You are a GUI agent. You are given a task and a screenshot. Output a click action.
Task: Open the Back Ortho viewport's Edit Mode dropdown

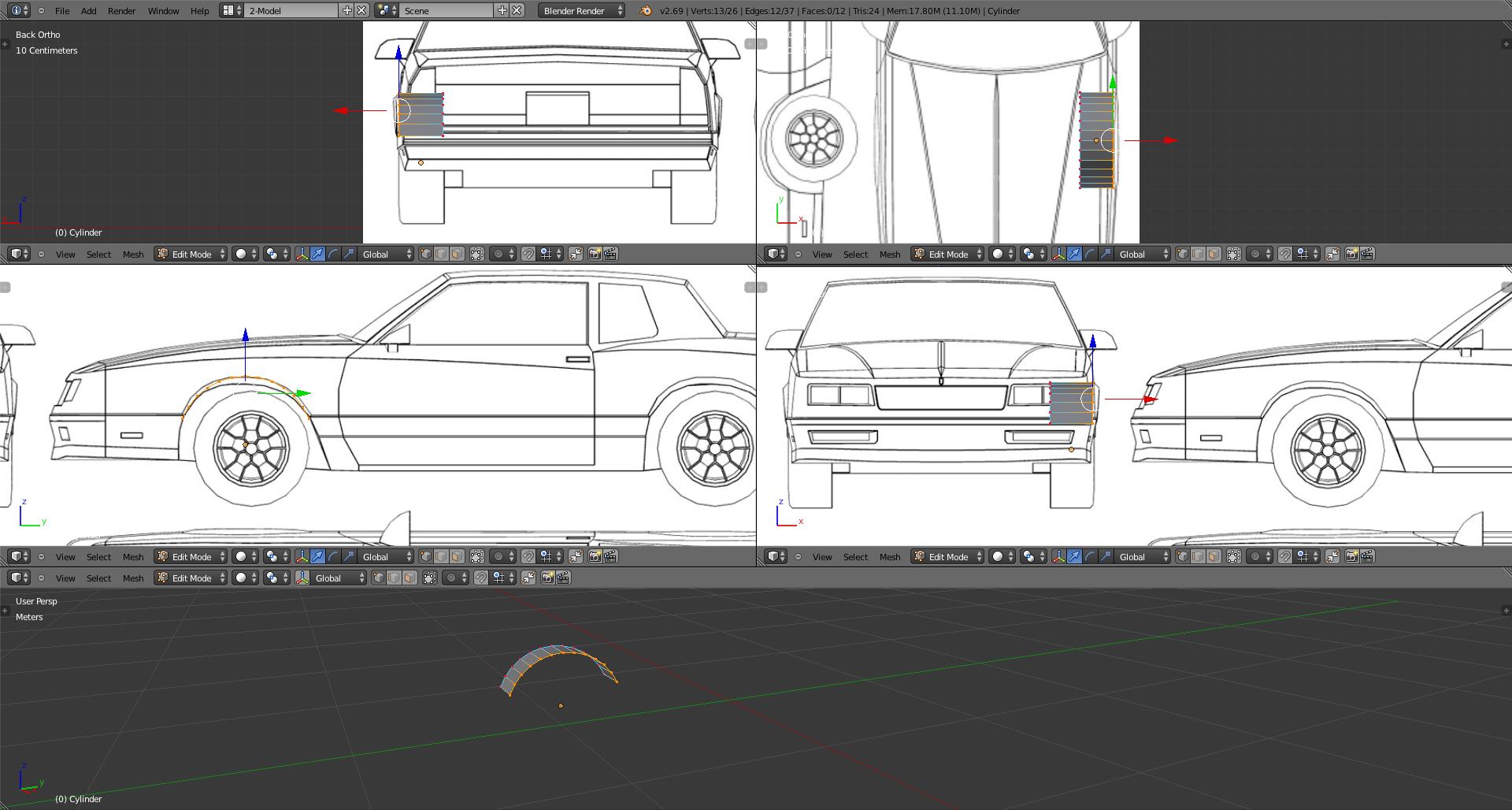click(191, 254)
